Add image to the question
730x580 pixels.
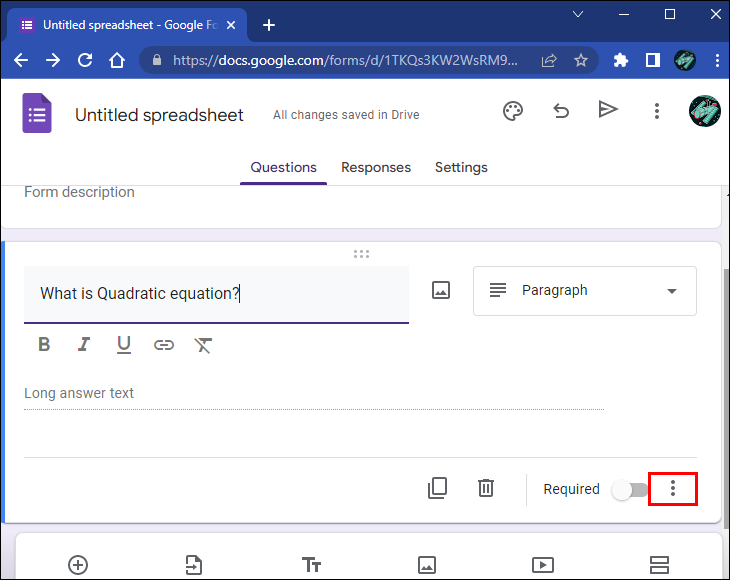pos(440,290)
